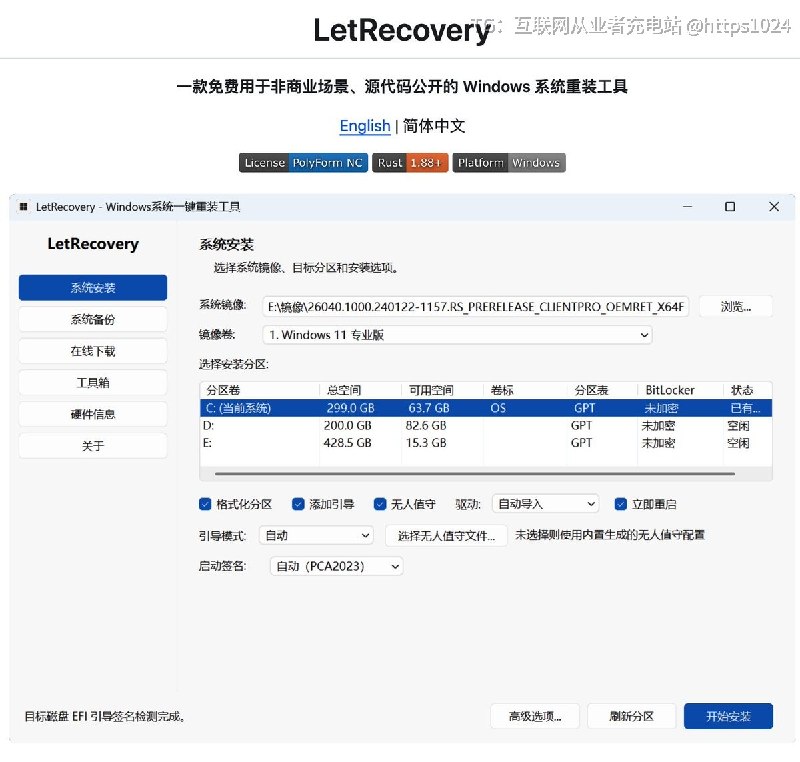The image size is (800, 762).
Task: Click the OS volume label cell
Action: click(498, 408)
